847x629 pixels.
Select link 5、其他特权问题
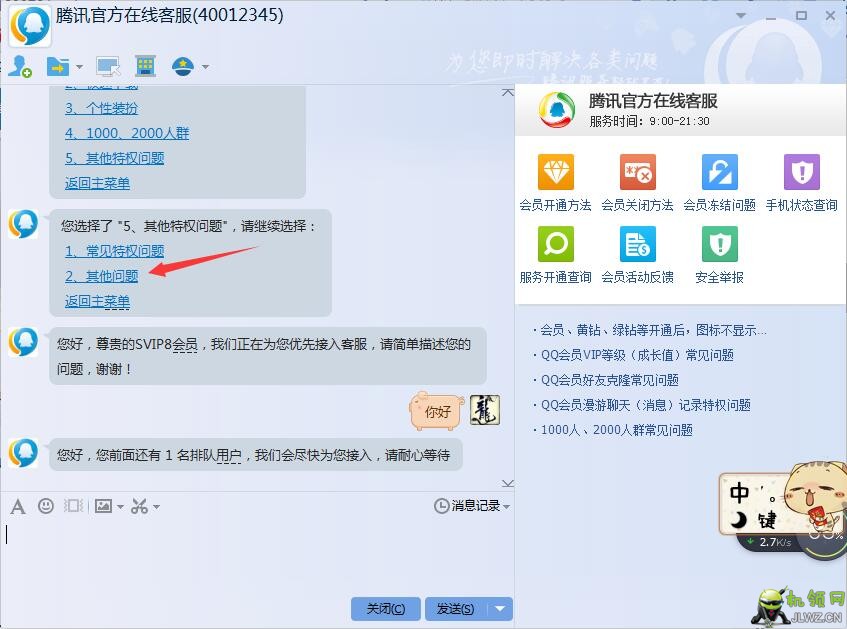tap(115, 158)
